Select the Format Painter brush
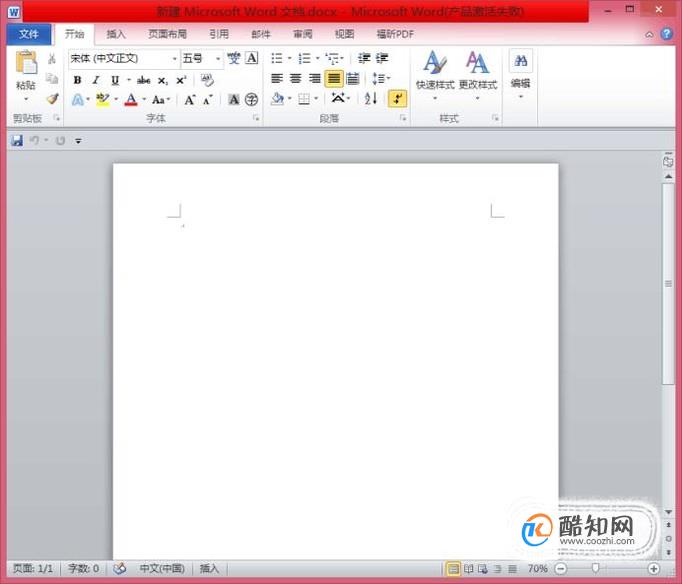Image resolution: width=682 pixels, height=584 pixels. click(x=53, y=99)
